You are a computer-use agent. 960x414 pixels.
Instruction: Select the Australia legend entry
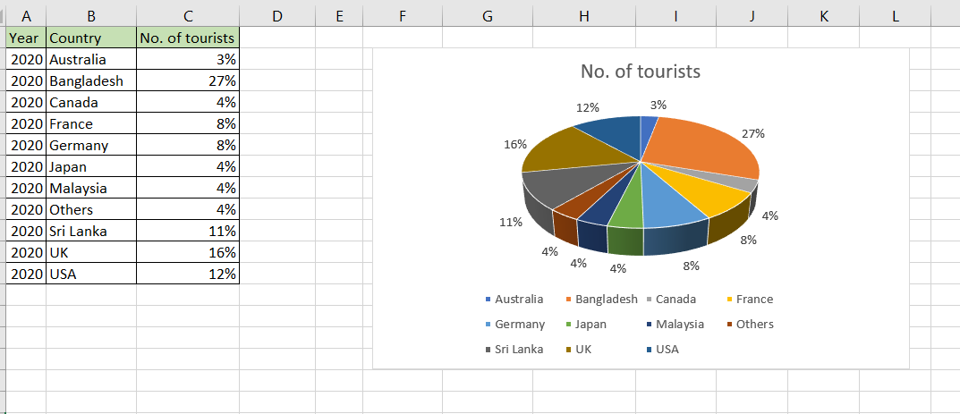tap(514, 299)
